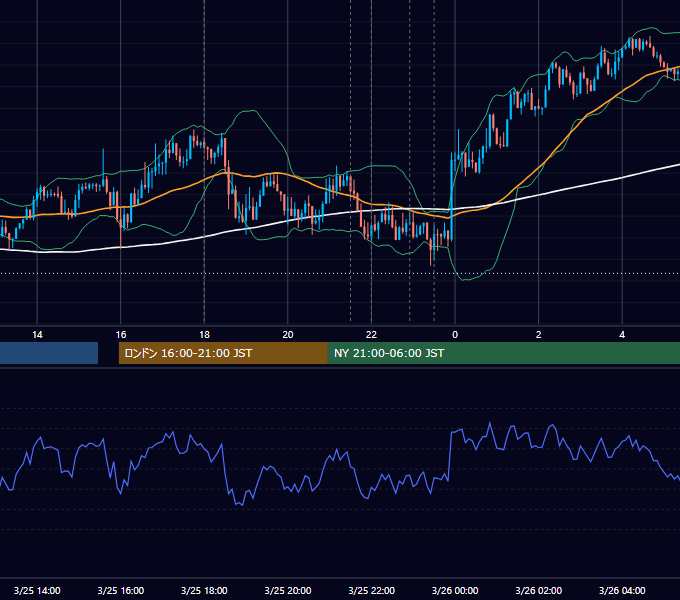
Task: Click the hour label 2 under the price chart
Action: click(x=539, y=335)
